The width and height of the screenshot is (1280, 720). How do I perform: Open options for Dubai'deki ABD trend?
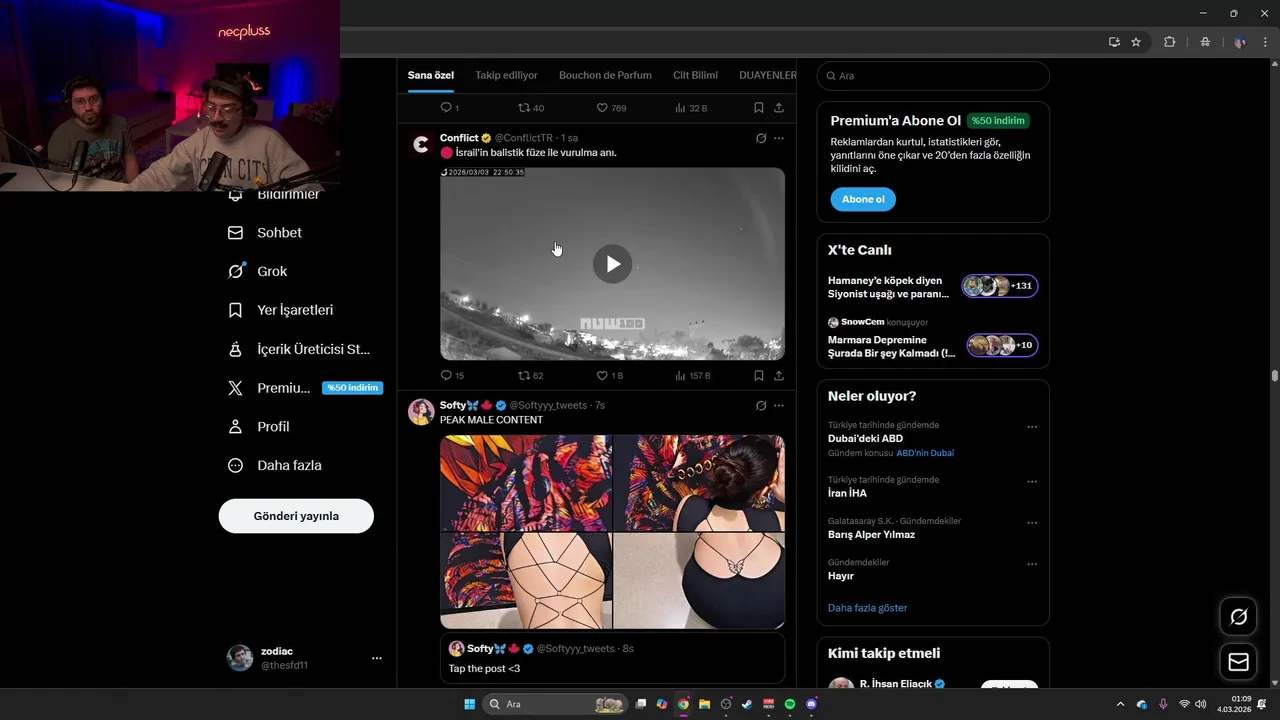1032,427
